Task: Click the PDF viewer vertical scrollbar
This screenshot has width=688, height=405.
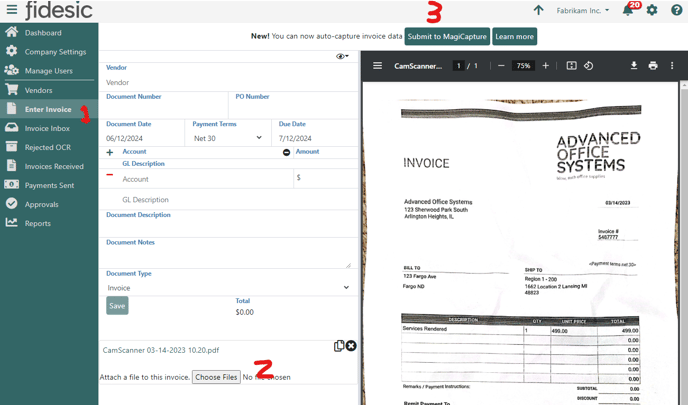Action: coord(684,243)
